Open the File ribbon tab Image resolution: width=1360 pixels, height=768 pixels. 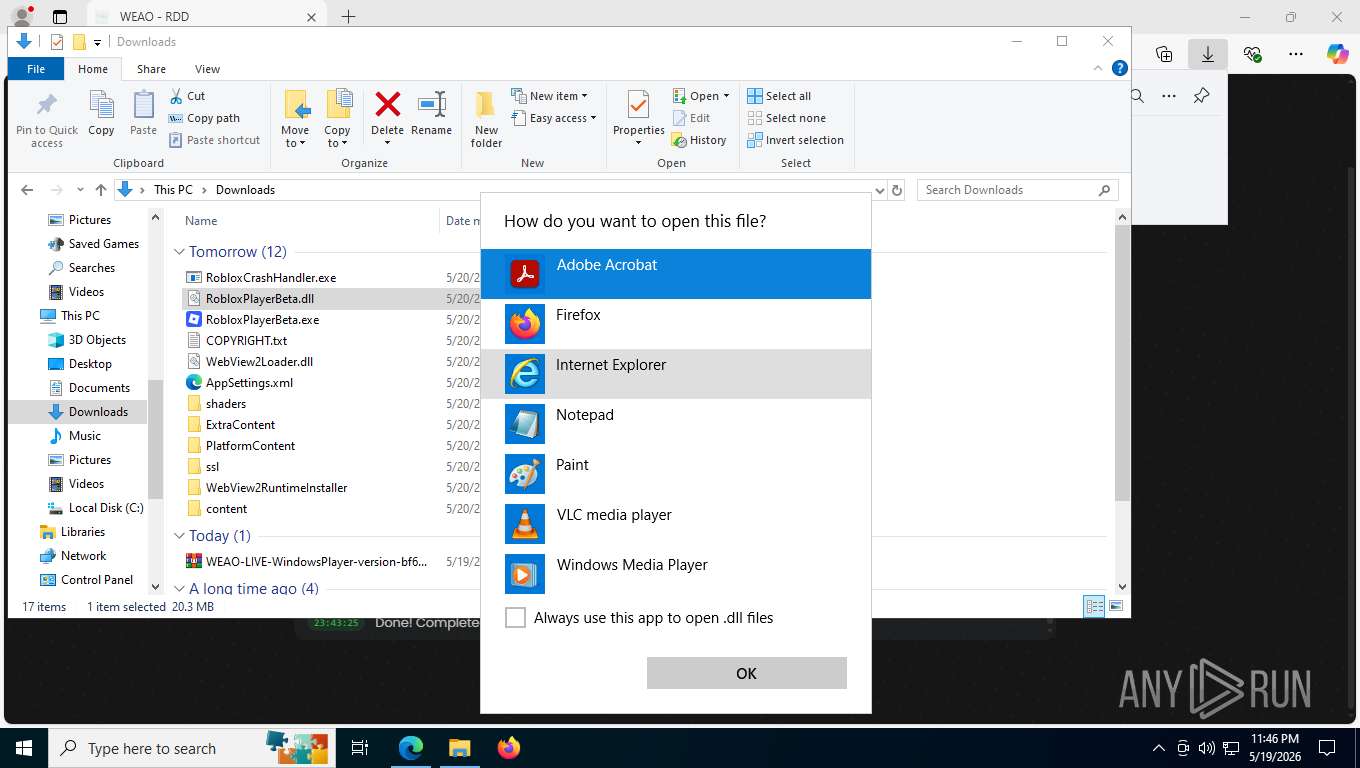[36, 69]
